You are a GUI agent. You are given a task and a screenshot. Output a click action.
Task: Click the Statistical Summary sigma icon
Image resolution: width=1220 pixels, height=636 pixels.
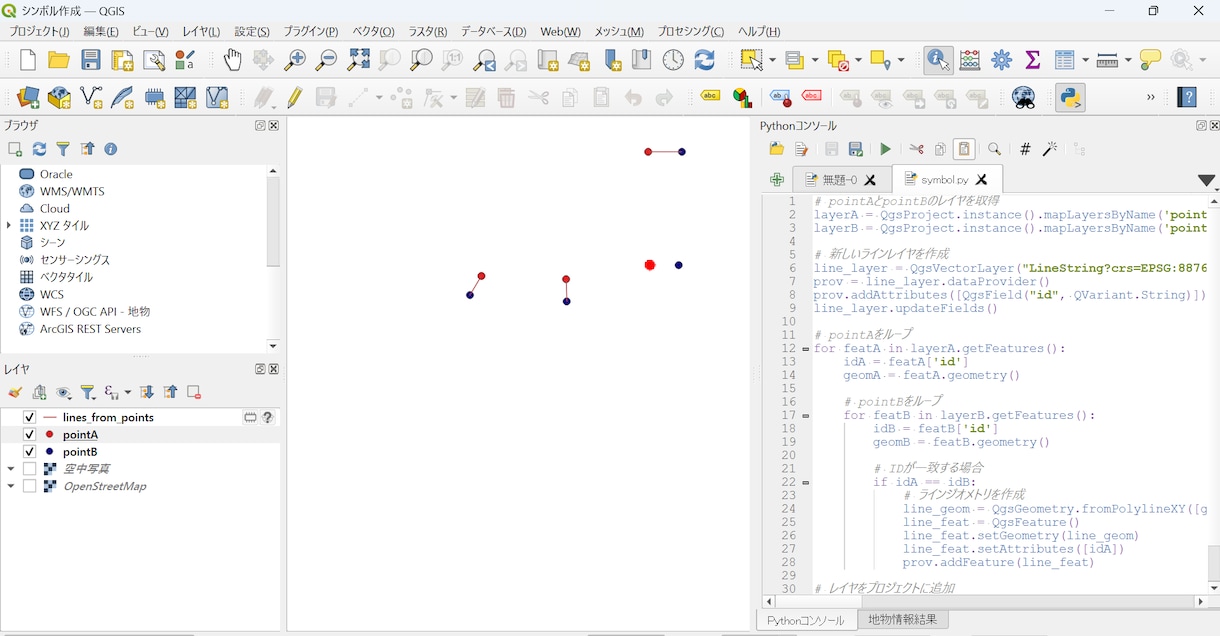1033,60
